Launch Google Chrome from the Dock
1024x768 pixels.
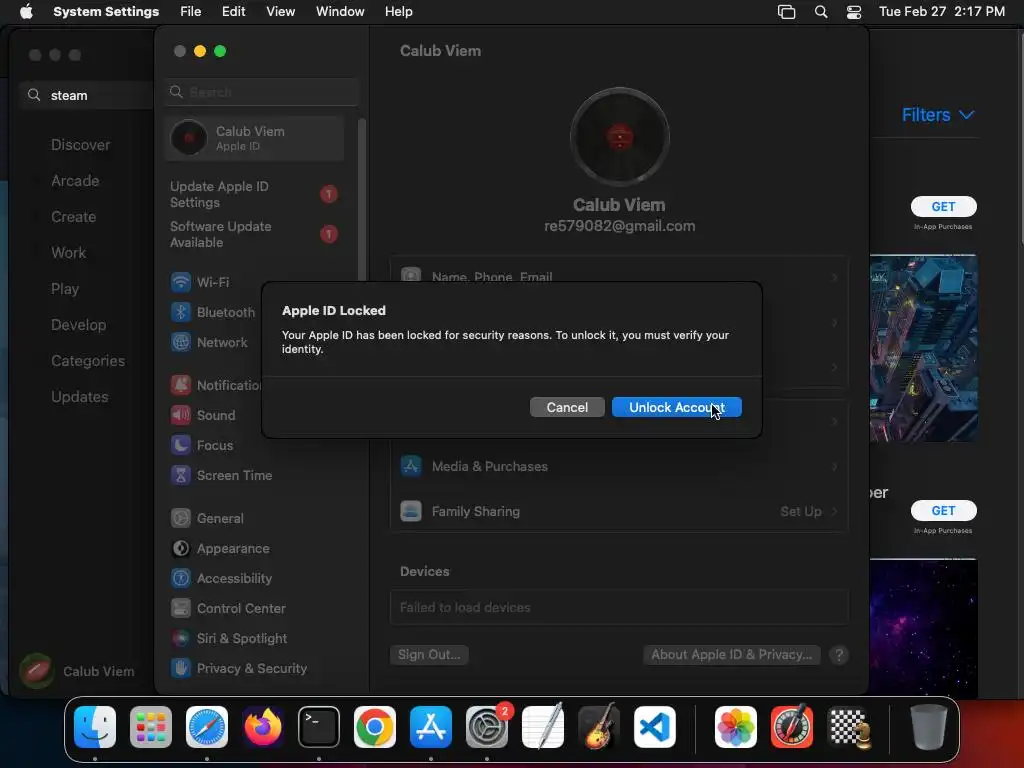tap(375, 727)
